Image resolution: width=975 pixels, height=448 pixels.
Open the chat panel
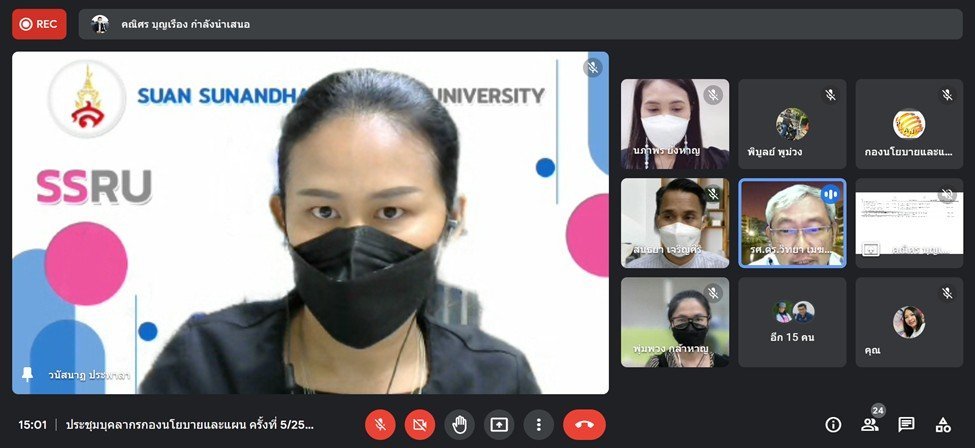click(906, 425)
